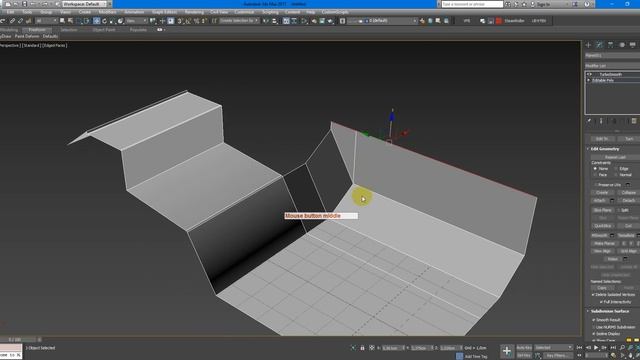The image size is (640, 360).
Task: Click the help search input field
Action: coord(472,4)
